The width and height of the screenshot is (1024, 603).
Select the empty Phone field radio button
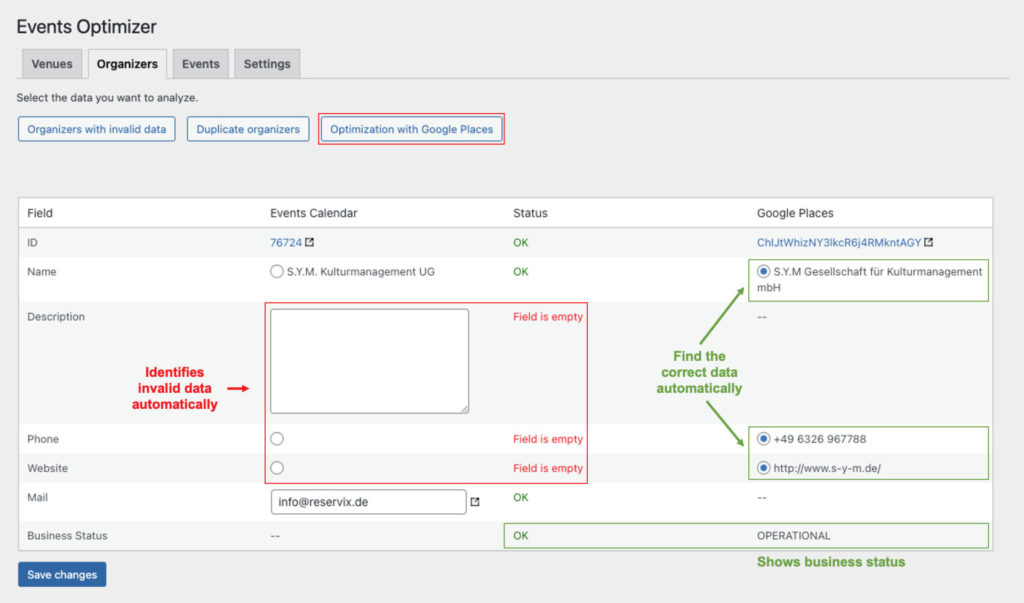[x=277, y=438]
